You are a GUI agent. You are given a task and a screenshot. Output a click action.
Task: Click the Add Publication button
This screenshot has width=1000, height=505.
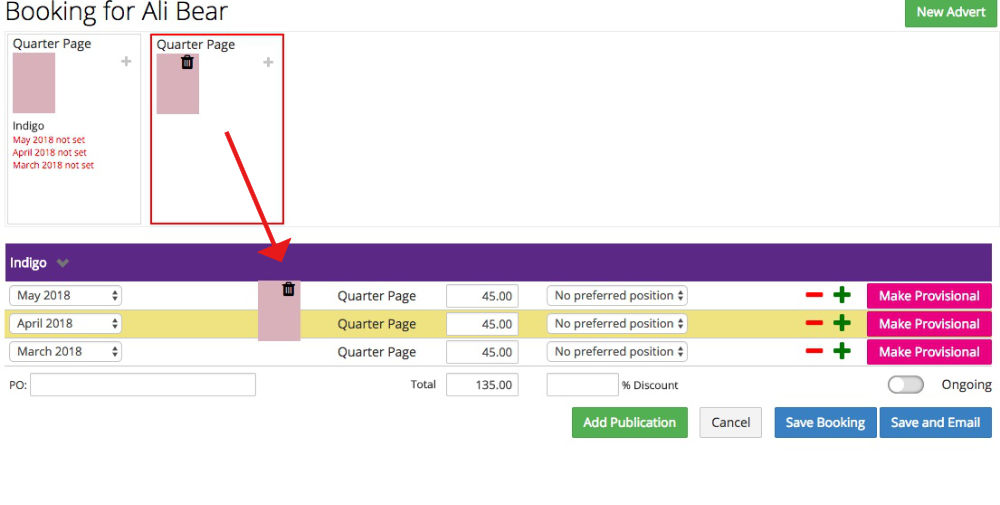pyautogui.click(x=629, y=422)
